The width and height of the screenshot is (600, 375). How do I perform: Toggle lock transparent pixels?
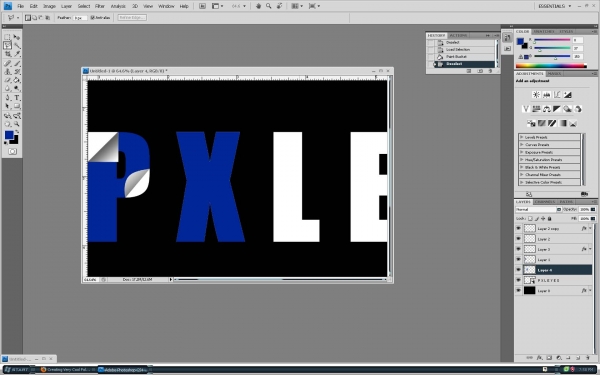pos(530,218)
